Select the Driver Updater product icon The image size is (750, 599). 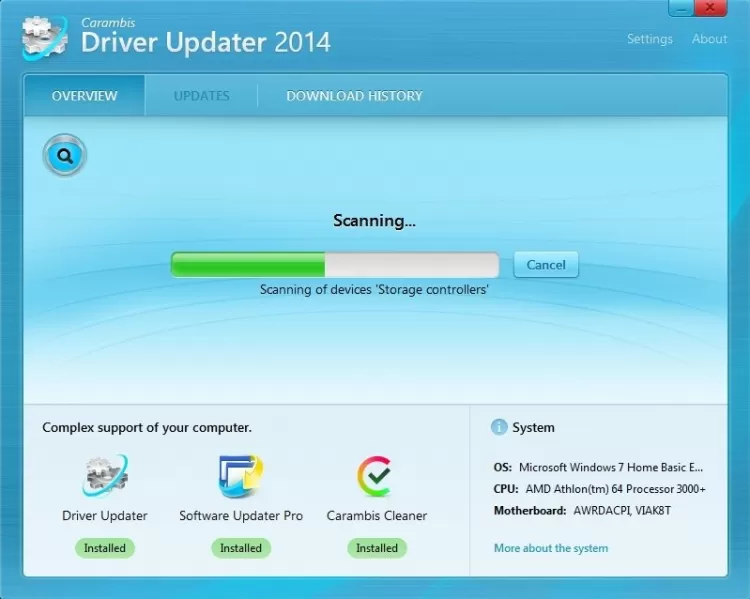(x=105, y=476)
